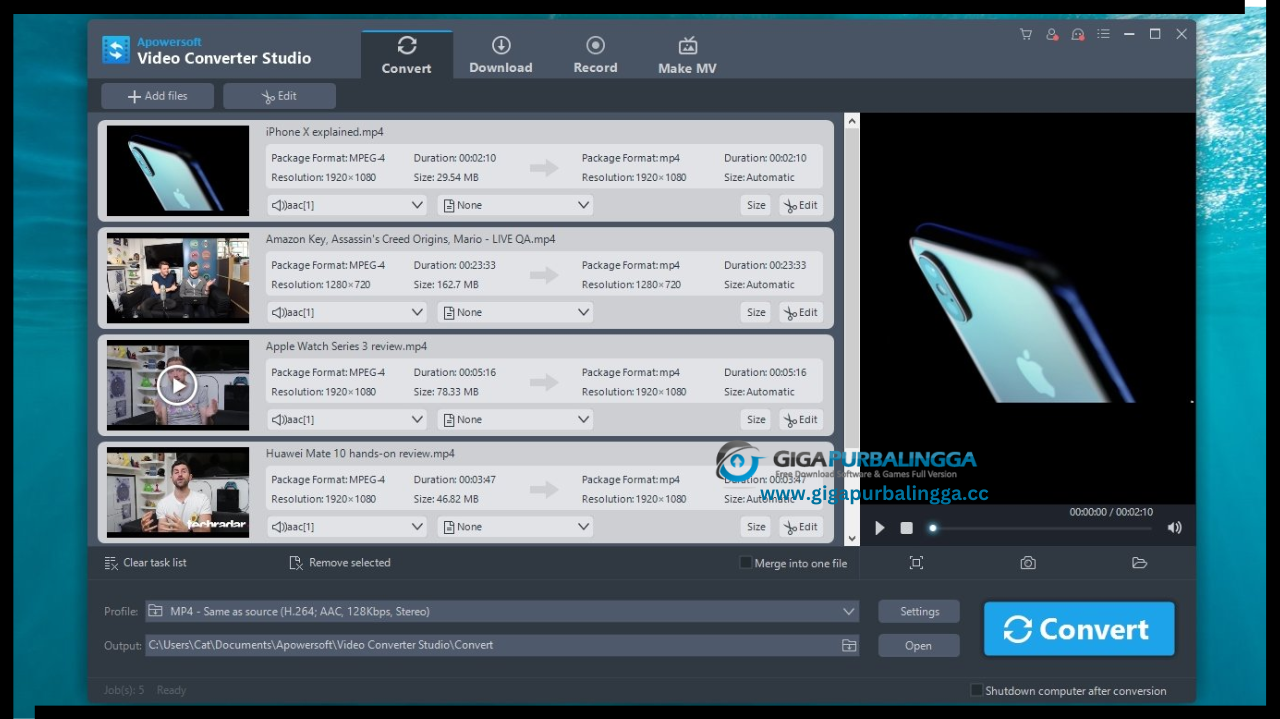Open snapshot folder icon under preview
Image resolution: width=1280 pixels, height=719 pixels.
[x=1139, y=563]
